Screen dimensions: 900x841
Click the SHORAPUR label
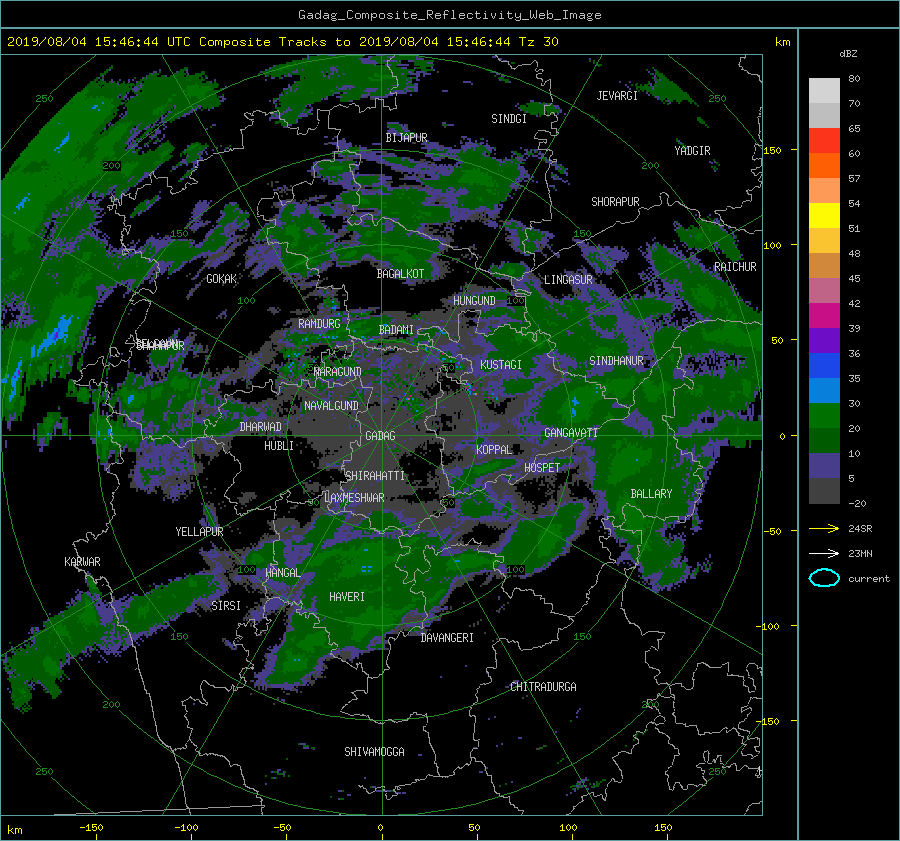click(615, 202)
